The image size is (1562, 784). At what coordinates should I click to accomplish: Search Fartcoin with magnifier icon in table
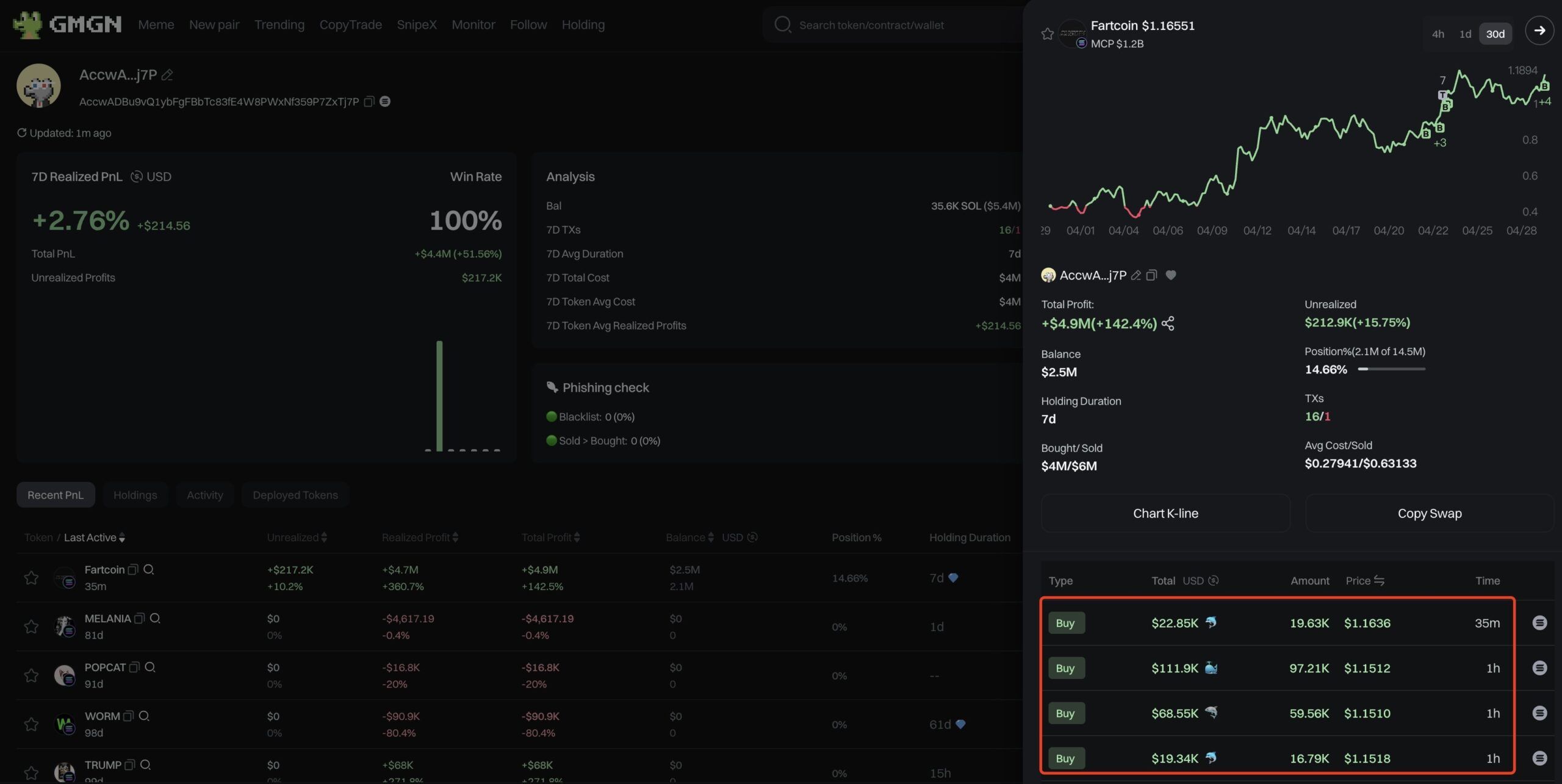point(148,569)
